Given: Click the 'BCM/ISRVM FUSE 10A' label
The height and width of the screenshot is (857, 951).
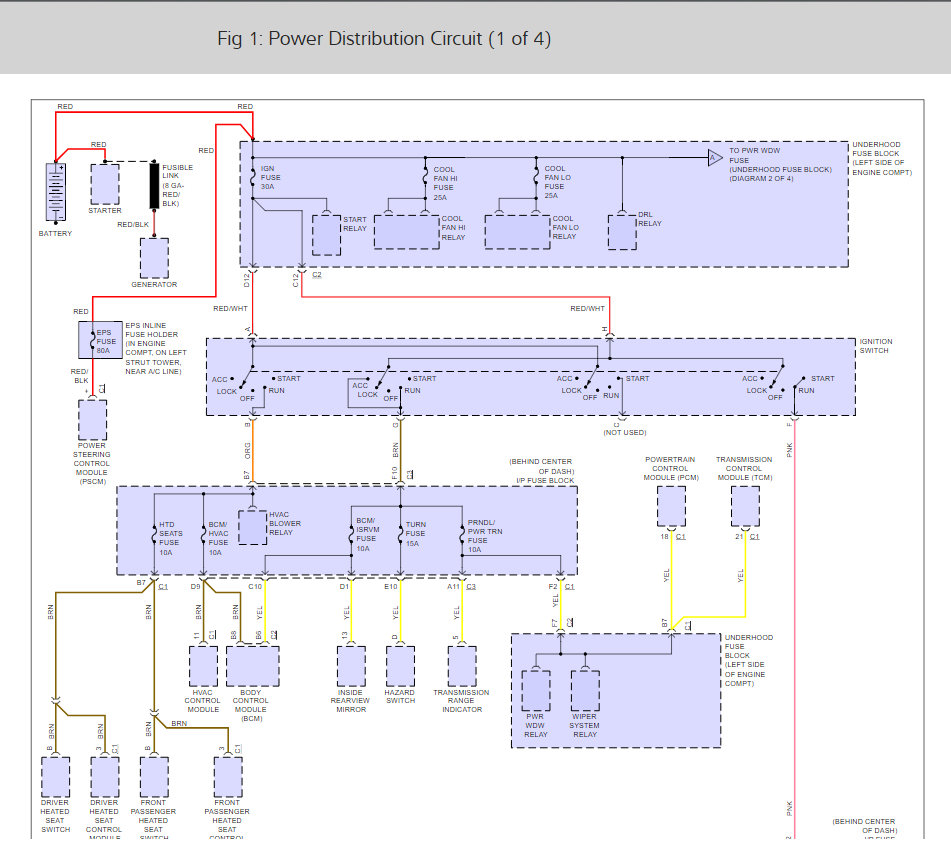Looking at the screenshot, I should 368,534.
